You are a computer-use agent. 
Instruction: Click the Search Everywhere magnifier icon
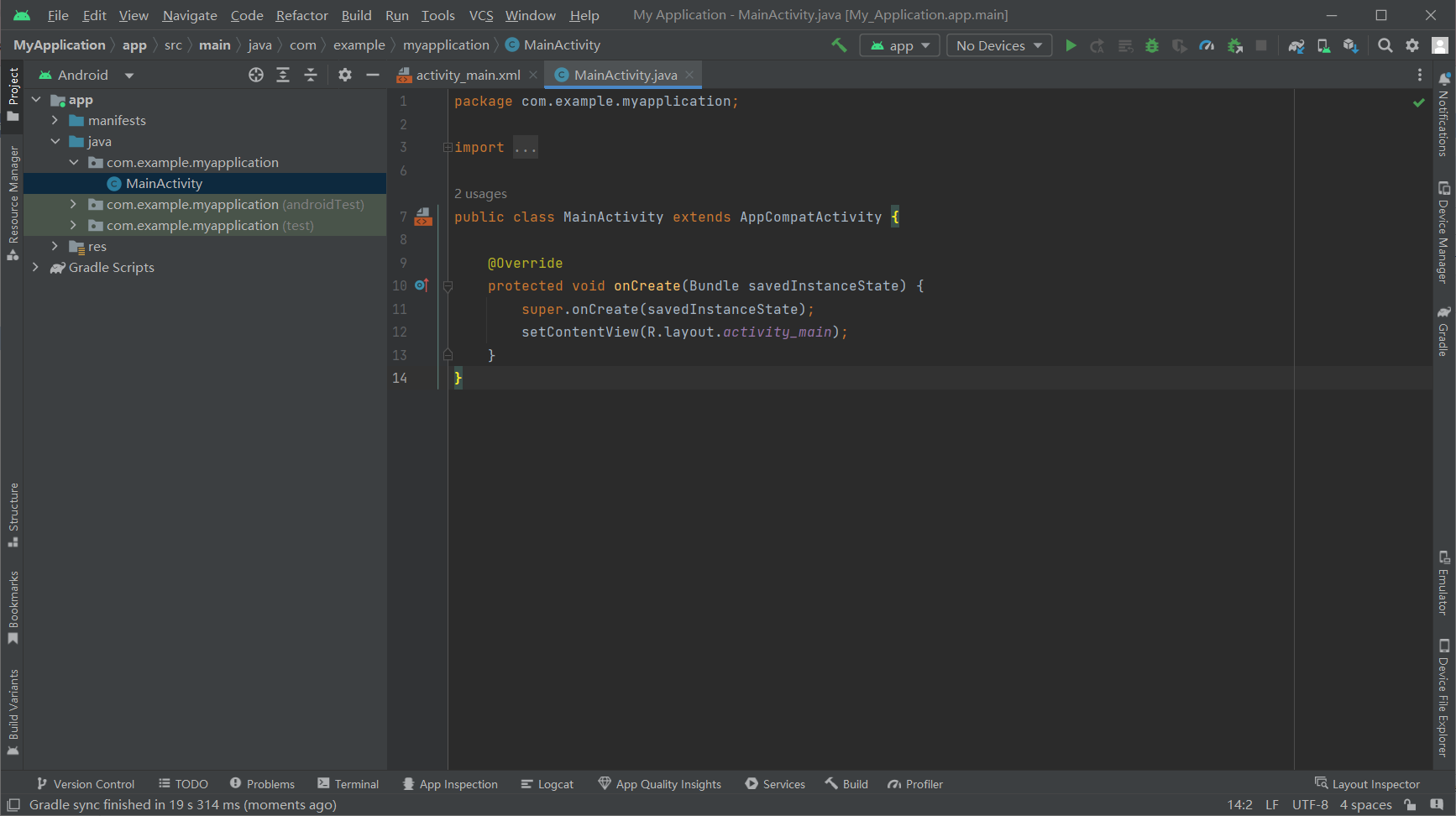click(x=1385, y=45)
